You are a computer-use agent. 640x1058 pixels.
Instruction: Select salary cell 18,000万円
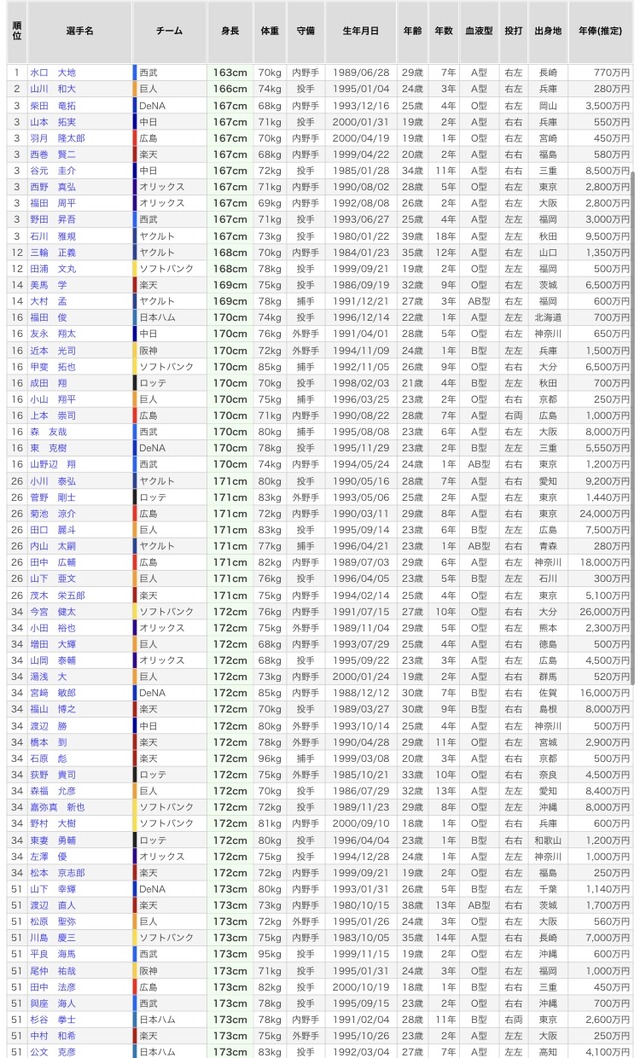point(600,562)
